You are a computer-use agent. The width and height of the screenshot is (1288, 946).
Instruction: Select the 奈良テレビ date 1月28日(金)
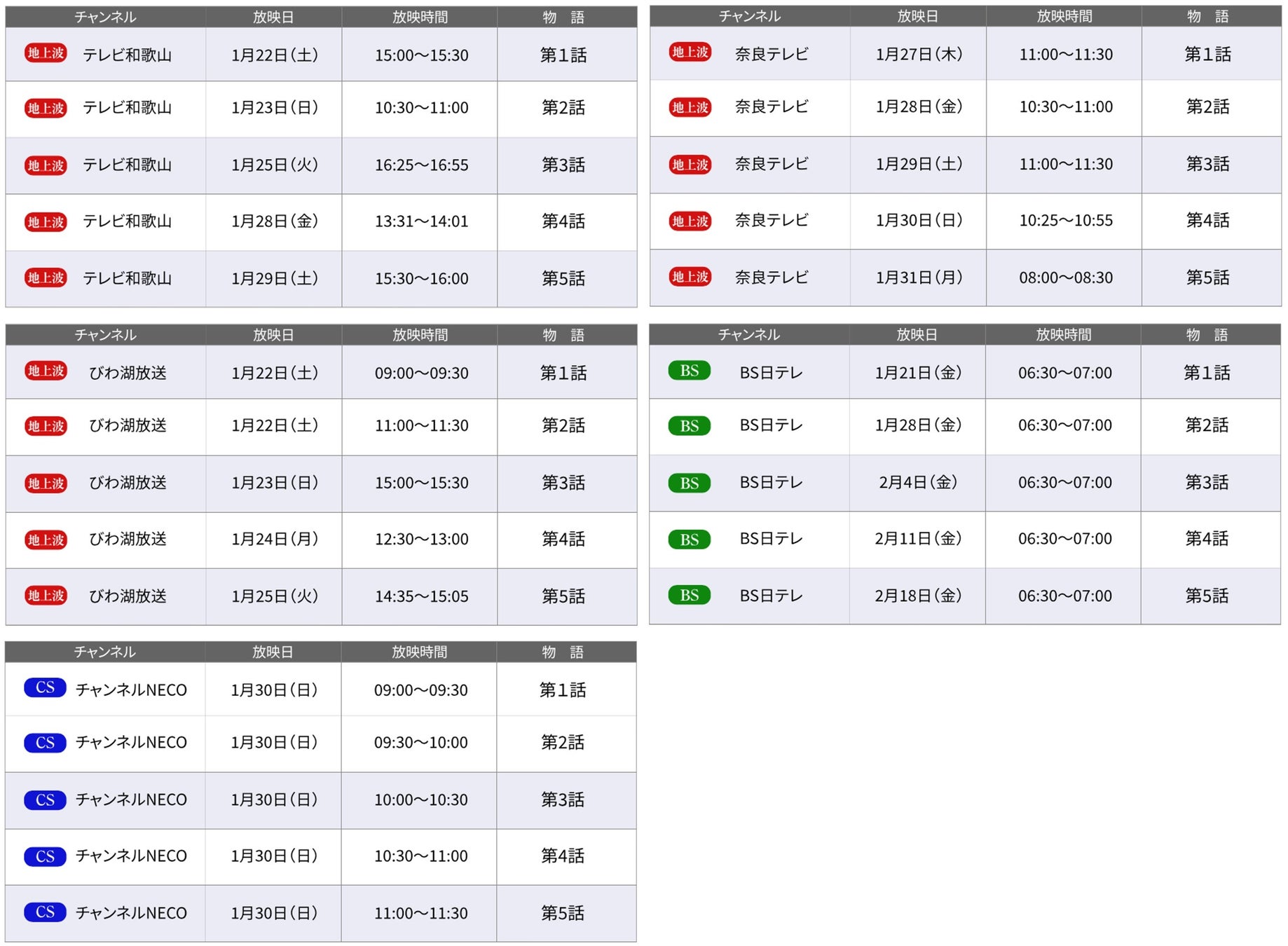coord(919,107)
